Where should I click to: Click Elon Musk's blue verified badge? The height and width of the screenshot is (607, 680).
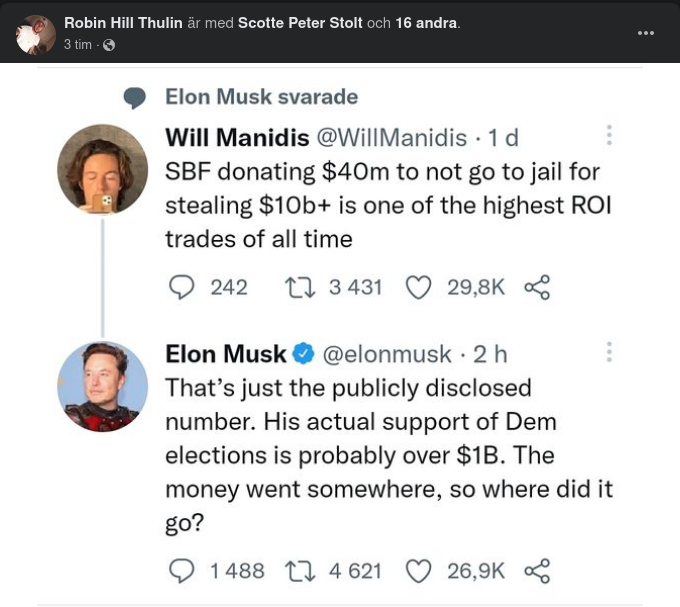(304, 353)
